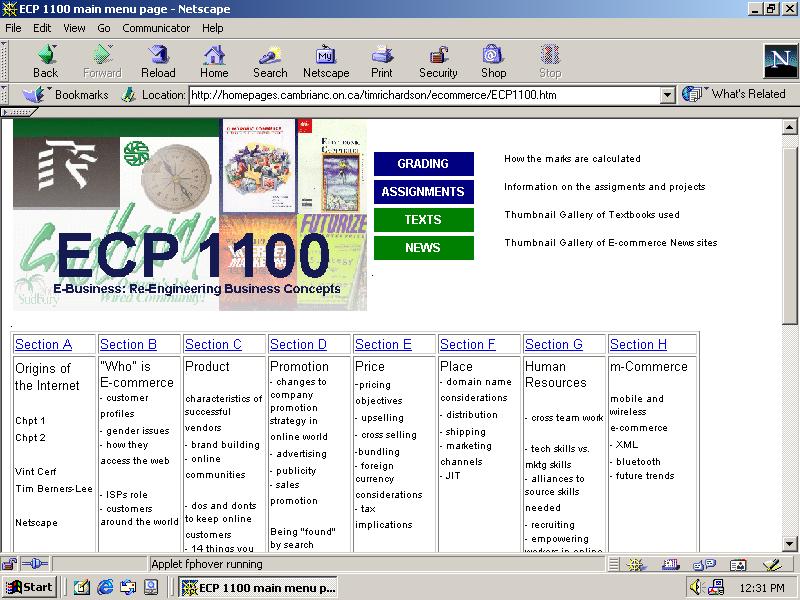800x600 pixels.
Task: Click volume speaker tray icon
Action: (x=696, y=587)
